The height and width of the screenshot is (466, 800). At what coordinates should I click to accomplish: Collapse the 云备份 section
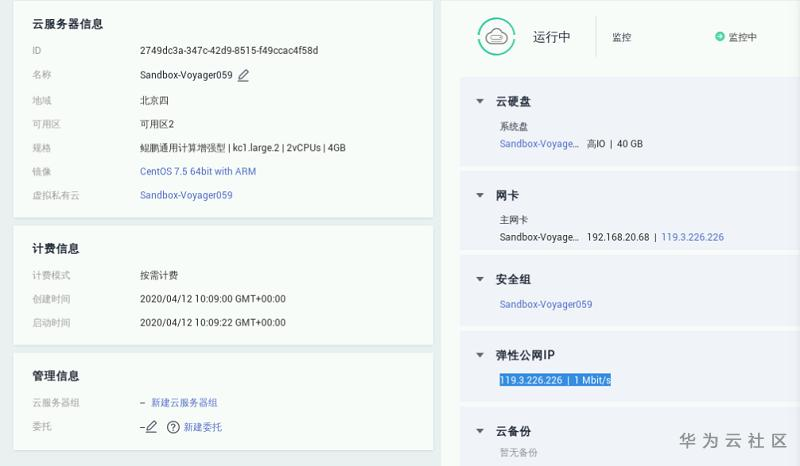click(480, 431)
